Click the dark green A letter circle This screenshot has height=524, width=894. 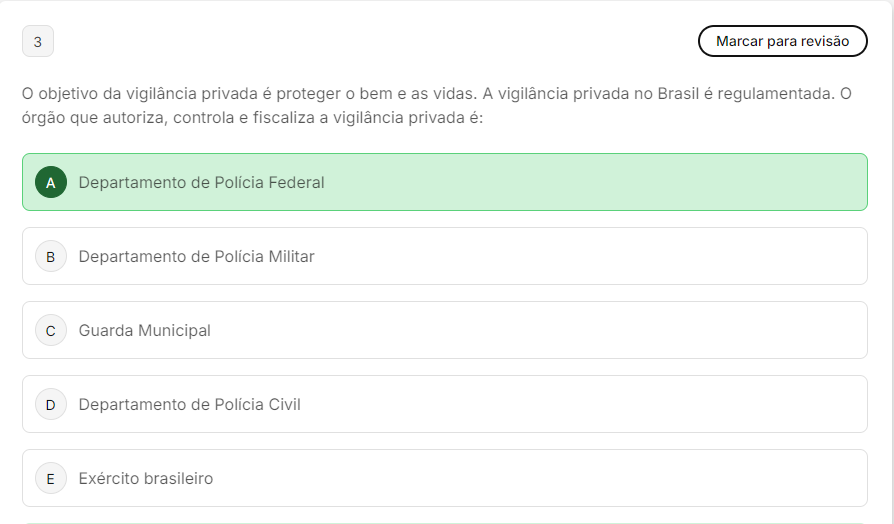tap(51, 182)
